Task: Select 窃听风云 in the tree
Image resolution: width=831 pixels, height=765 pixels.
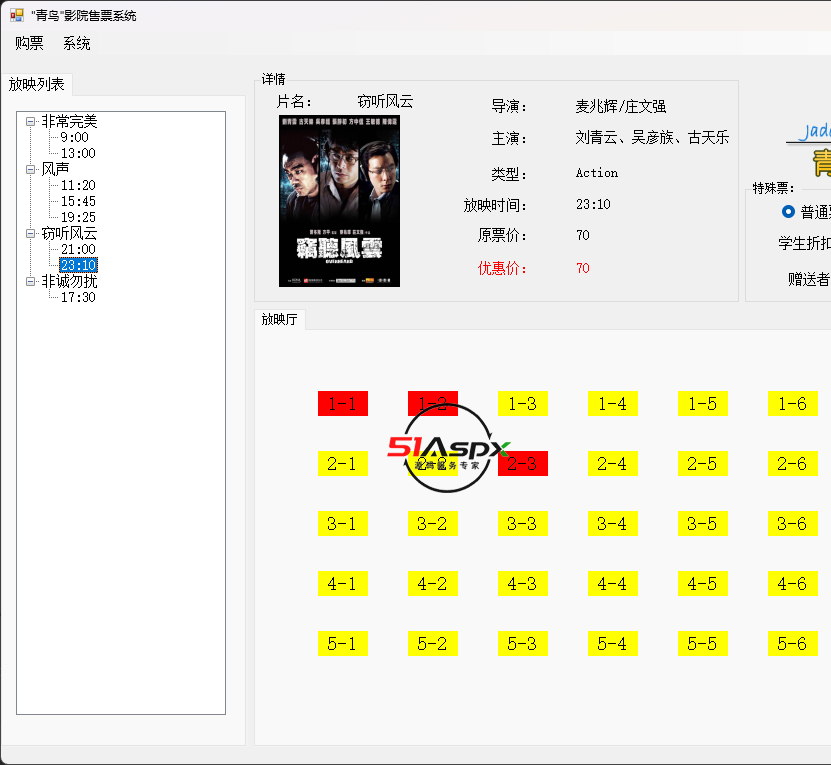Action: click(69, 233)
